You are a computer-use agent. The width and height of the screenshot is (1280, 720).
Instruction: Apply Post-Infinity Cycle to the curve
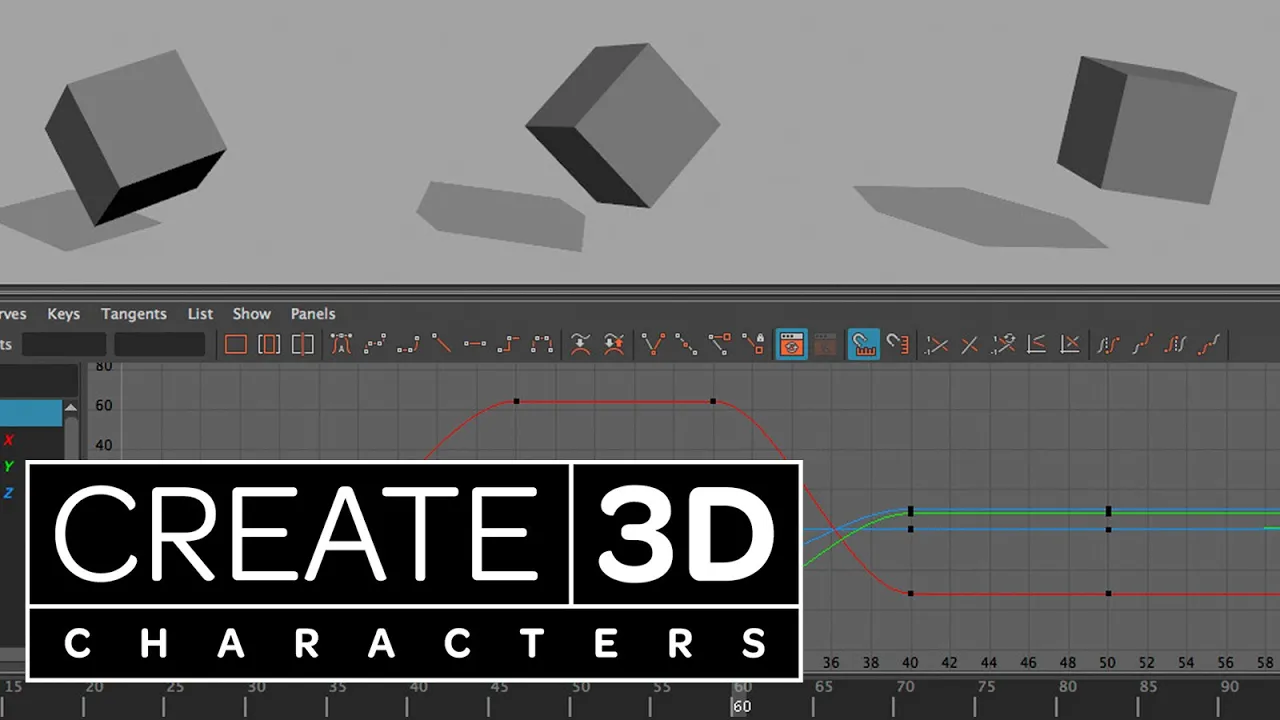(1176, 345)
